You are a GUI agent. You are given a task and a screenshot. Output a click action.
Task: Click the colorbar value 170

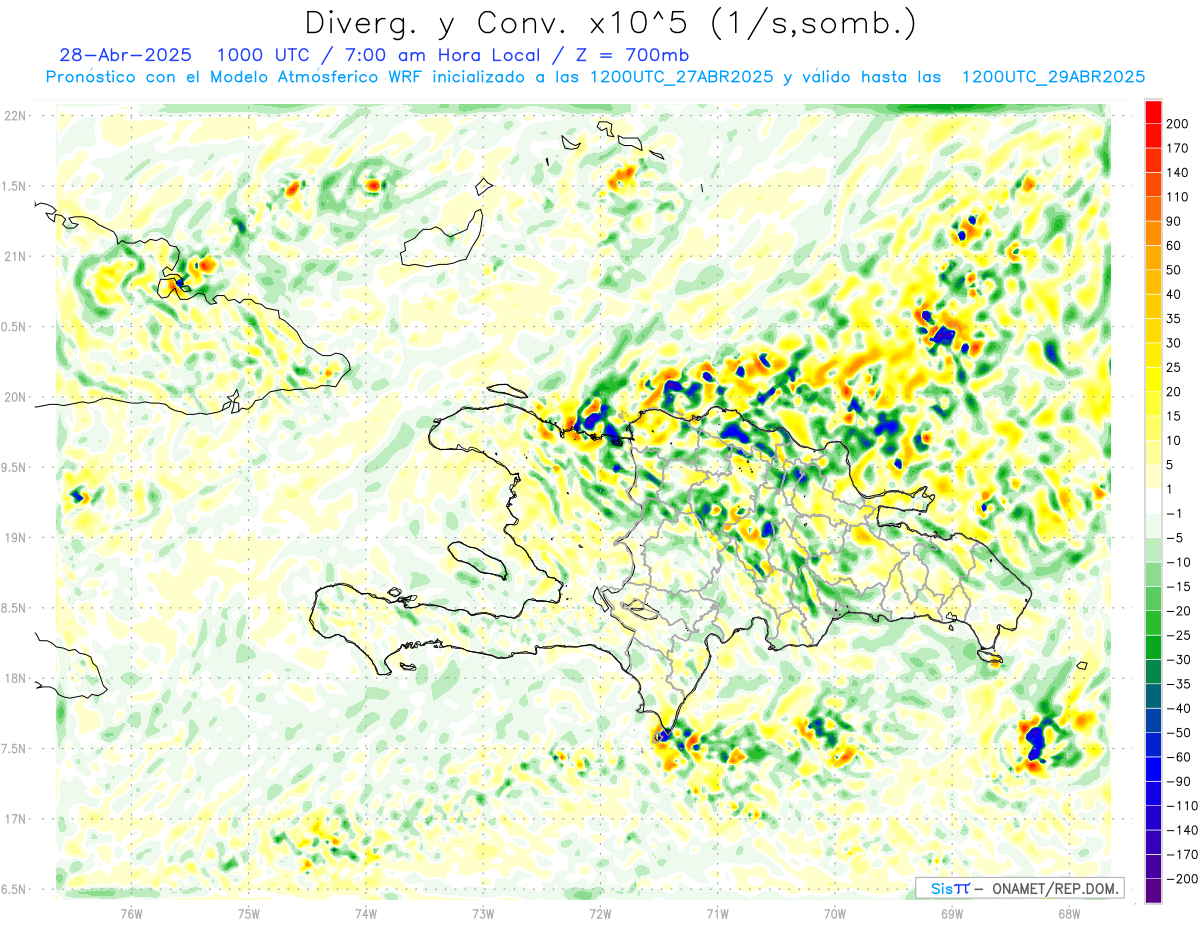click(x=1177, y=148)
